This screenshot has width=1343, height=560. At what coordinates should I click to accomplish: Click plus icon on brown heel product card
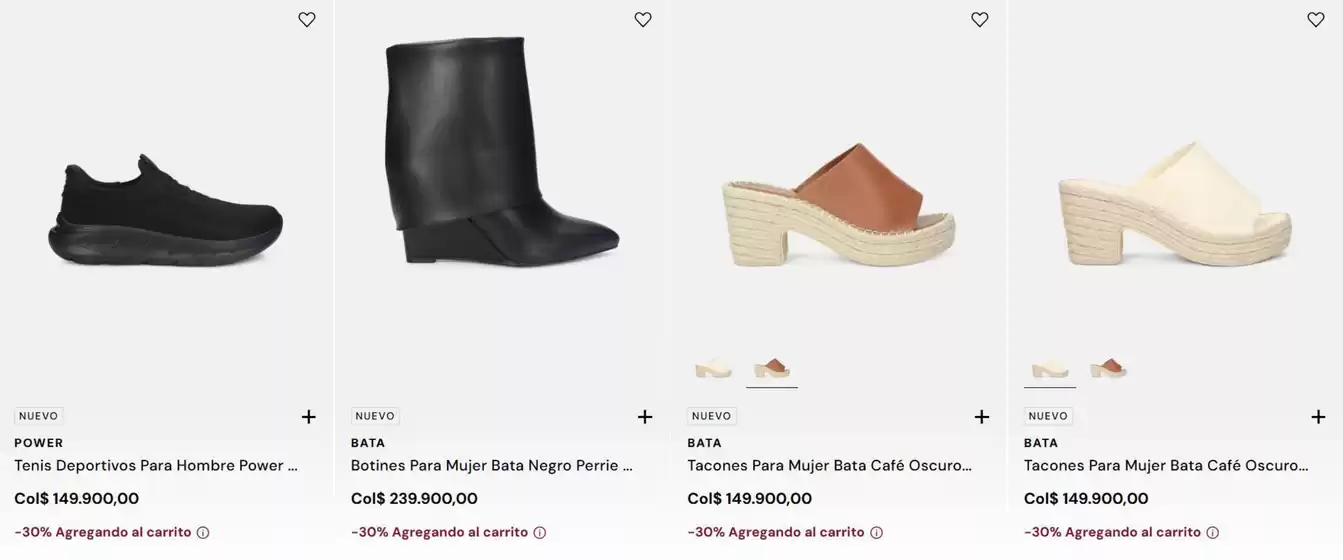tap(982, 417)
